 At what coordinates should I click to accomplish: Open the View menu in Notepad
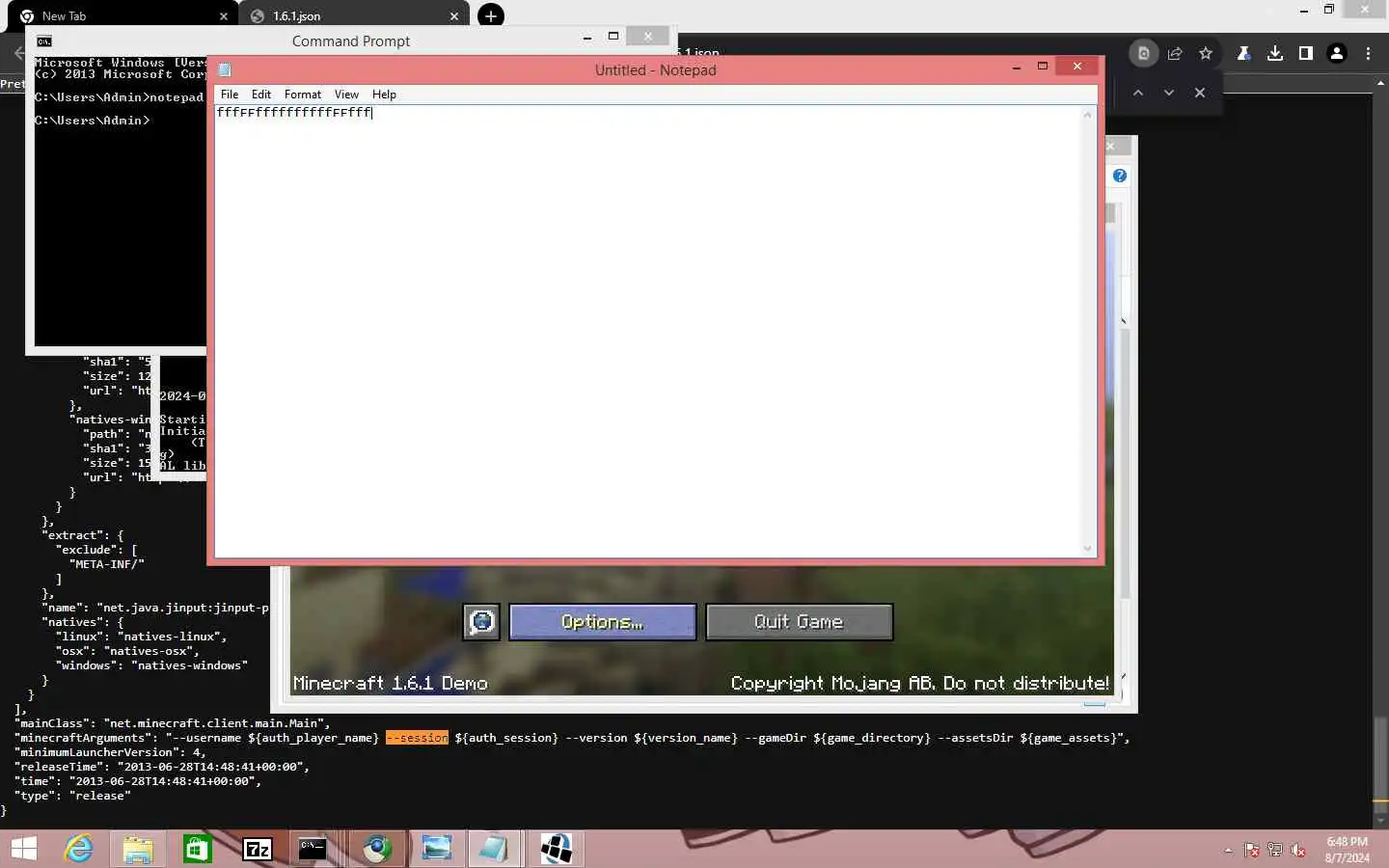[346, 95]
